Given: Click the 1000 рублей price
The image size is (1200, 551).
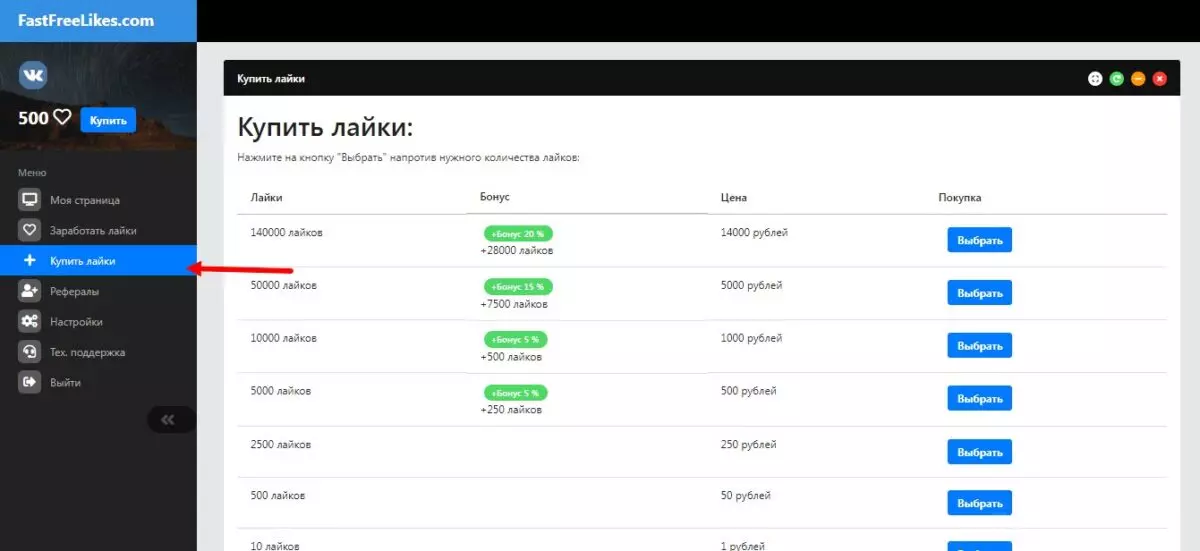Looking at the screenshot, I should coord(751,338).
